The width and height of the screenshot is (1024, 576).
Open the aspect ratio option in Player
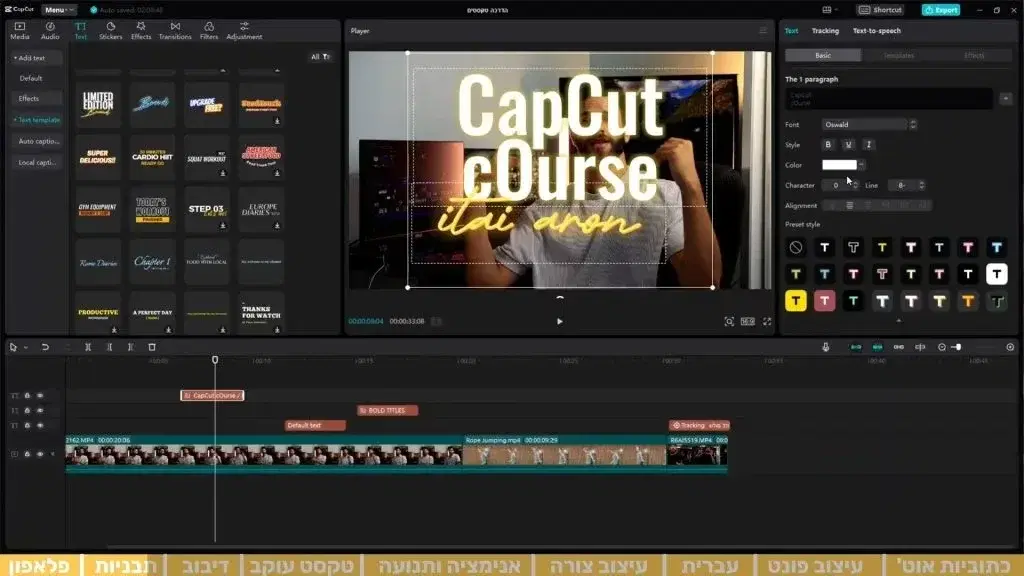(748, 321)
